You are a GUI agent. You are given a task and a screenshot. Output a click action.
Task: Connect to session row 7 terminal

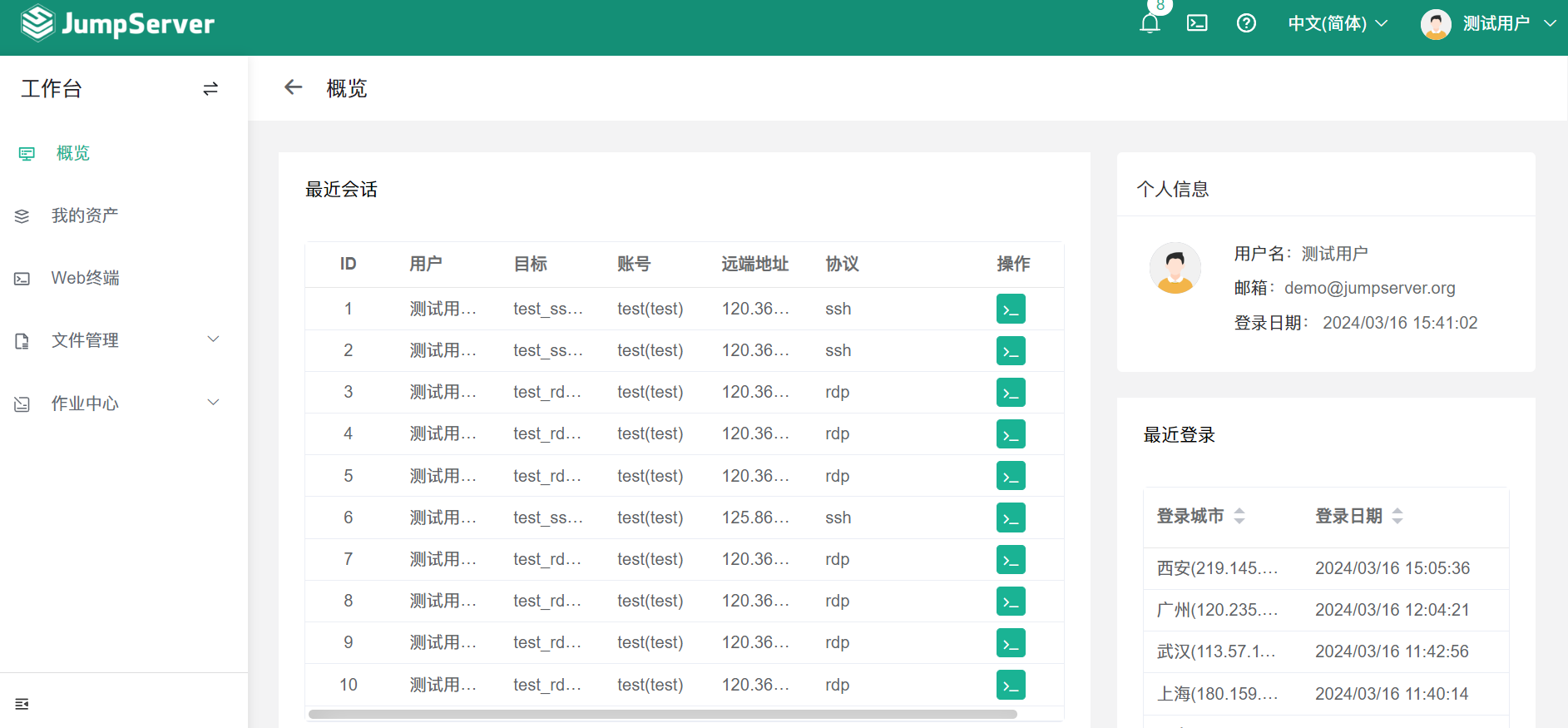[1011, 559]
